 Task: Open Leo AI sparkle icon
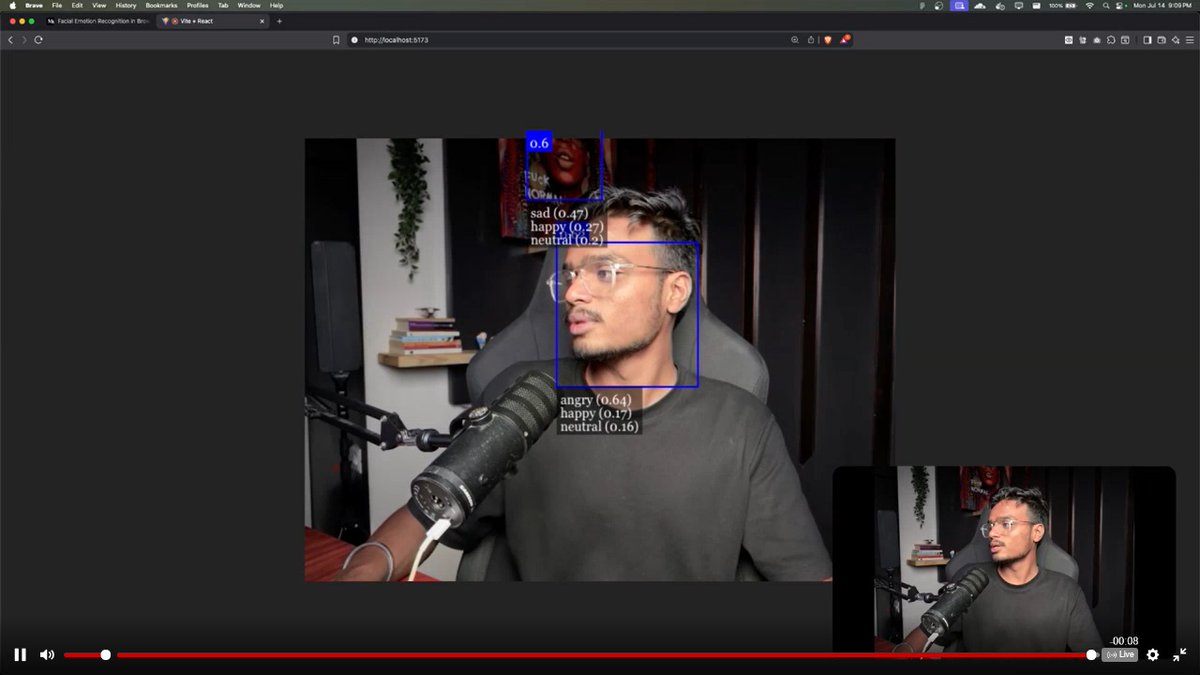pyautogui.click(x=1175, y=40)
